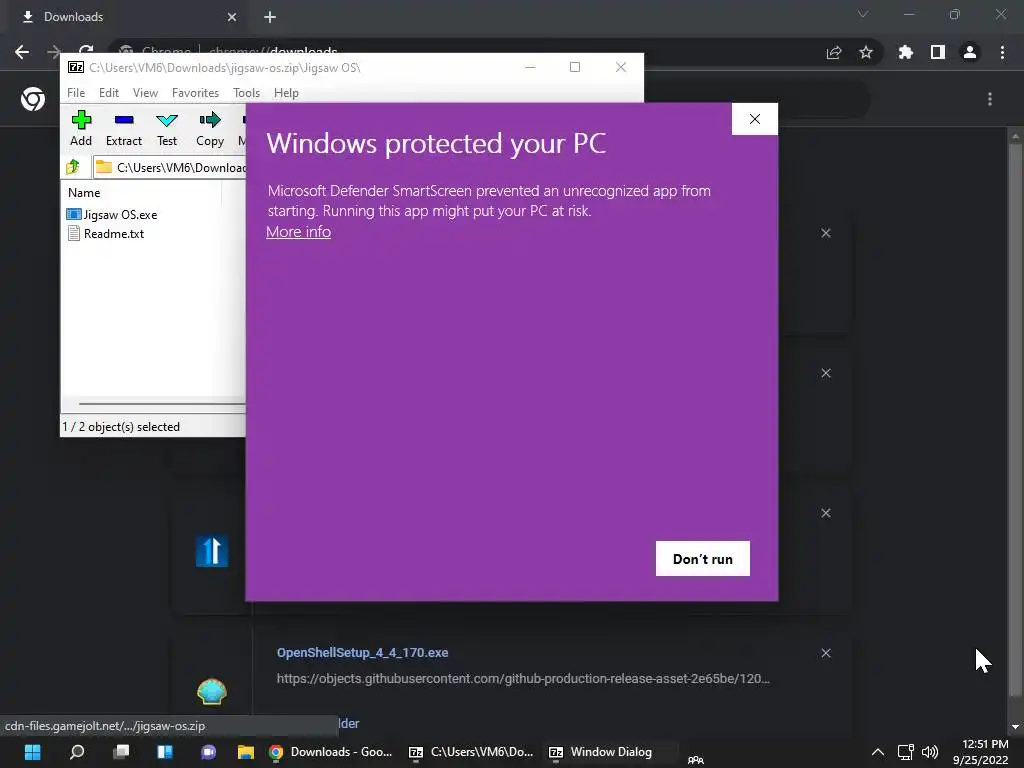Screen dimensions: 1024x768
Task: Remove OpenShellSetup download from the list
Action: (x=826, y=653)
